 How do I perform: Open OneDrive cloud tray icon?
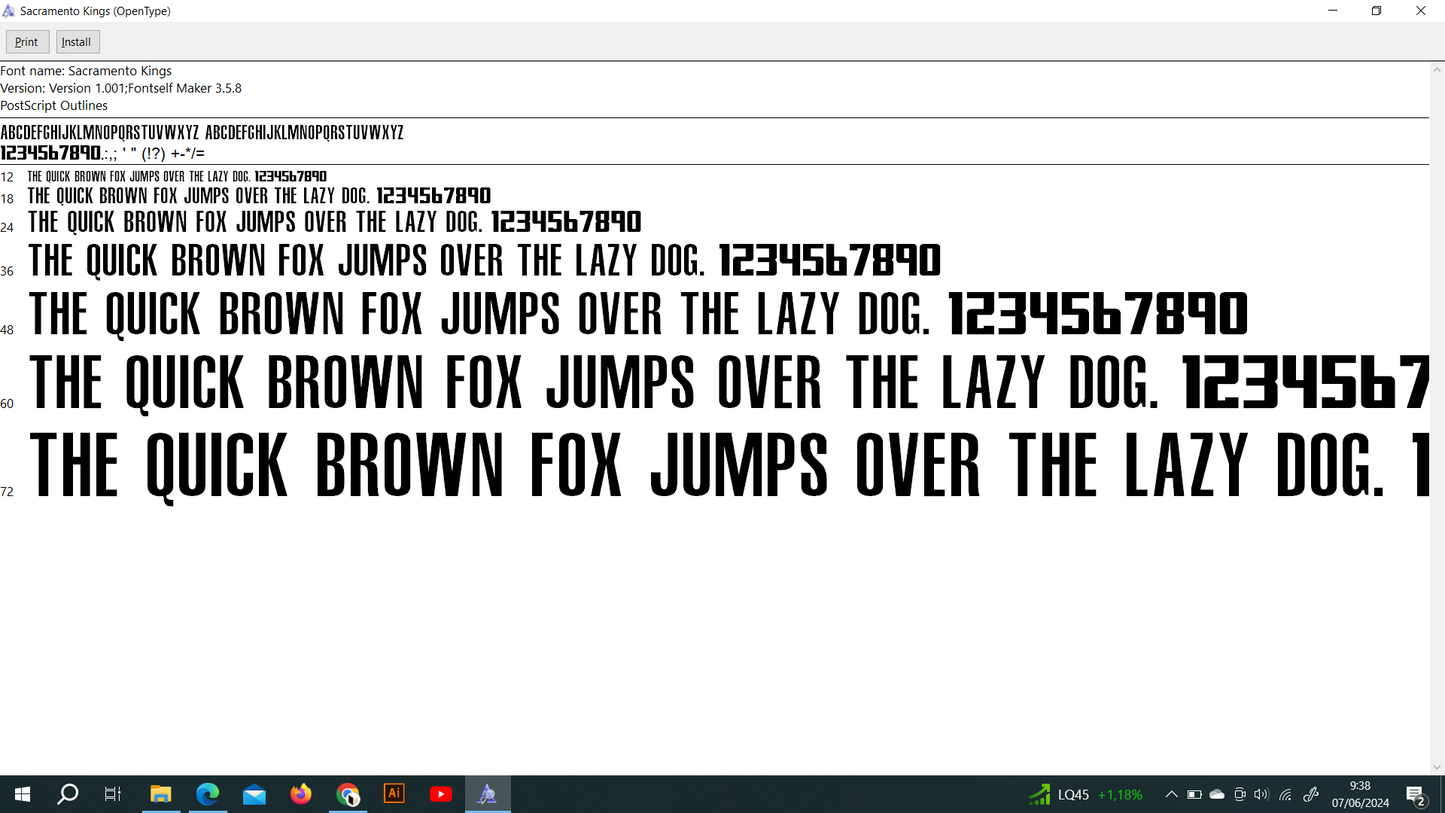(1217, 795)
